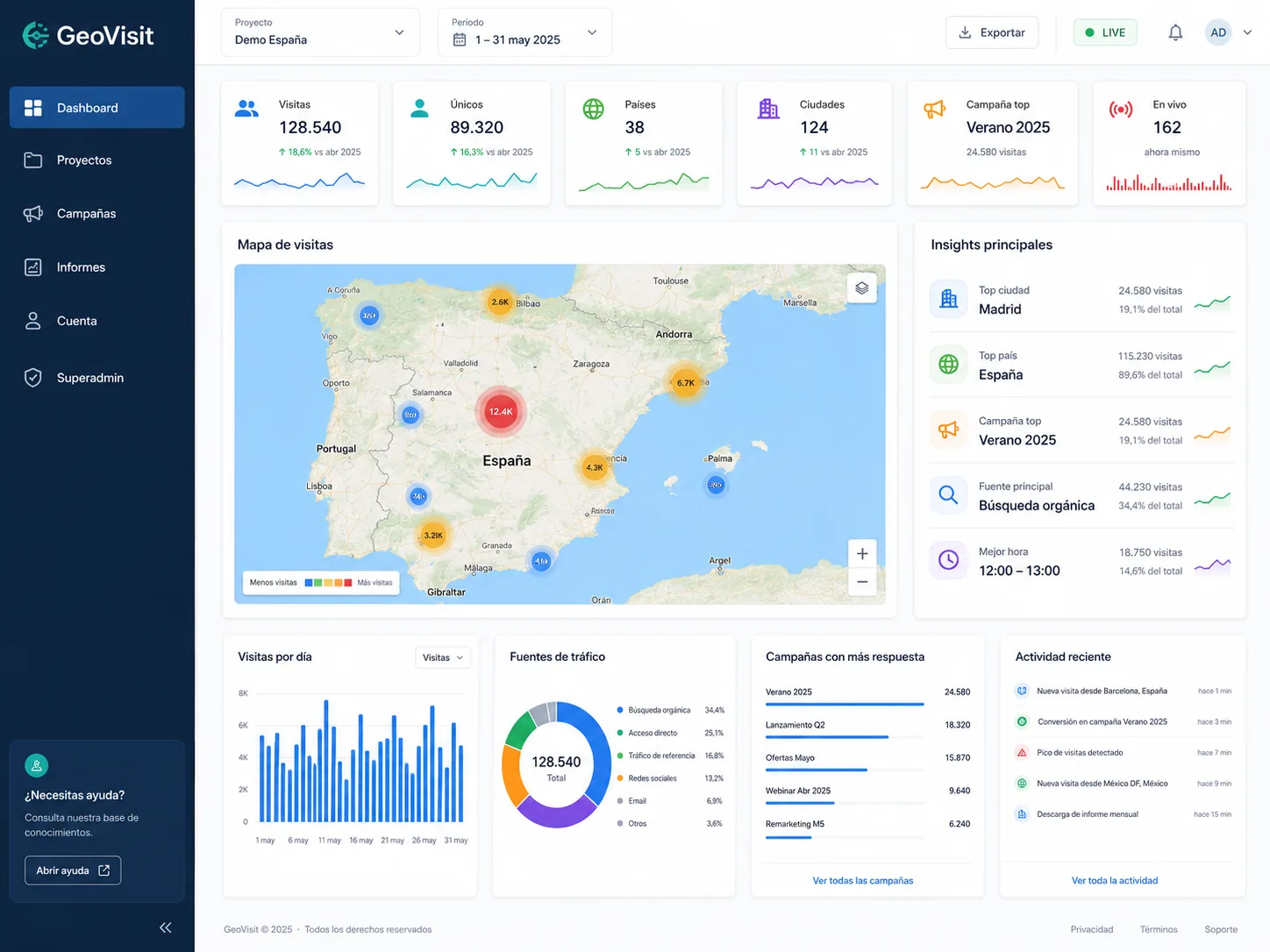Click the Mejor hora clock icon
Viewport: 1270px width, 952px height.
(x=948, y=560)
